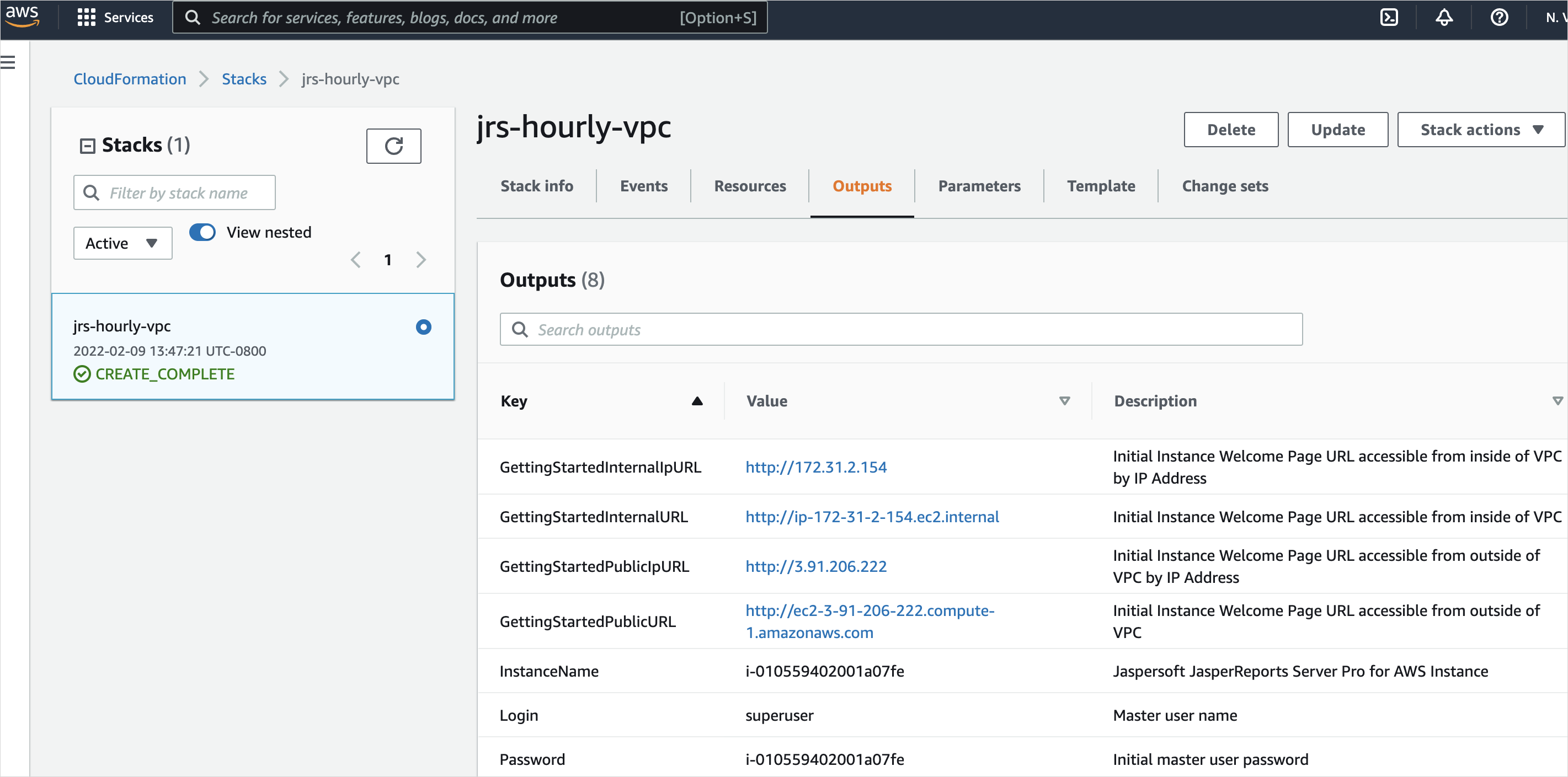Switch to the Resources tab
Viewport: 1568px width, 777px height.
[750, 186]
